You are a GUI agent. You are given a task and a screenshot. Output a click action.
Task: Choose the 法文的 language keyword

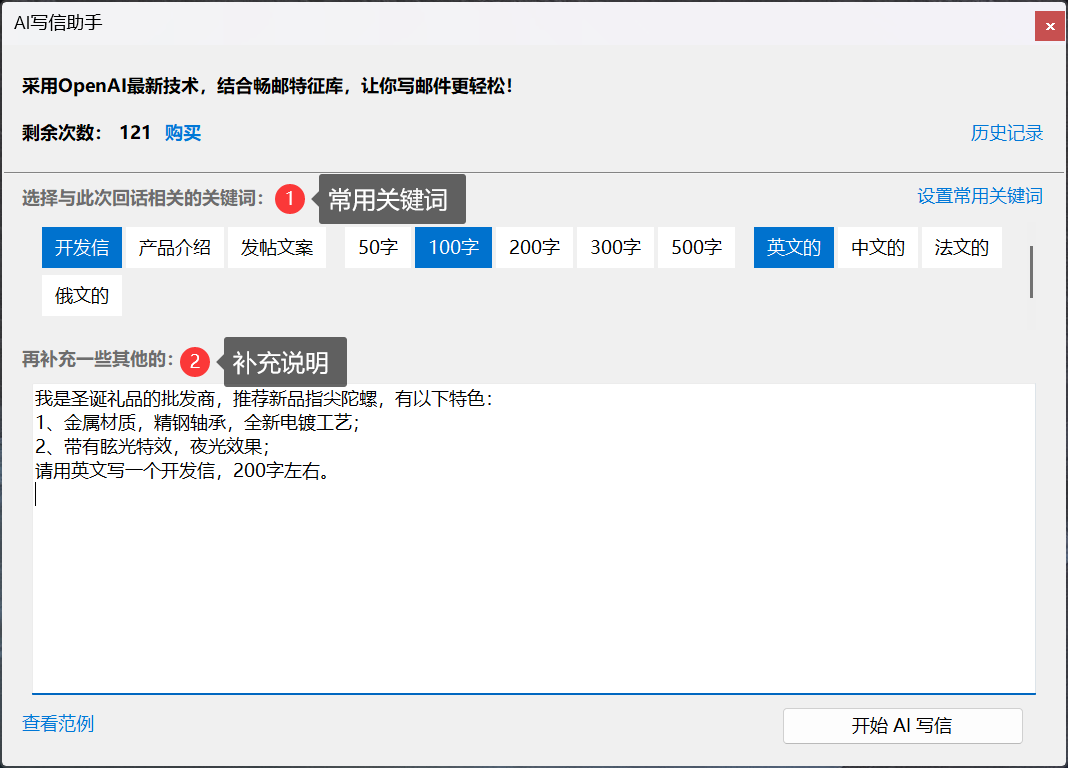(x=962, y=247)
